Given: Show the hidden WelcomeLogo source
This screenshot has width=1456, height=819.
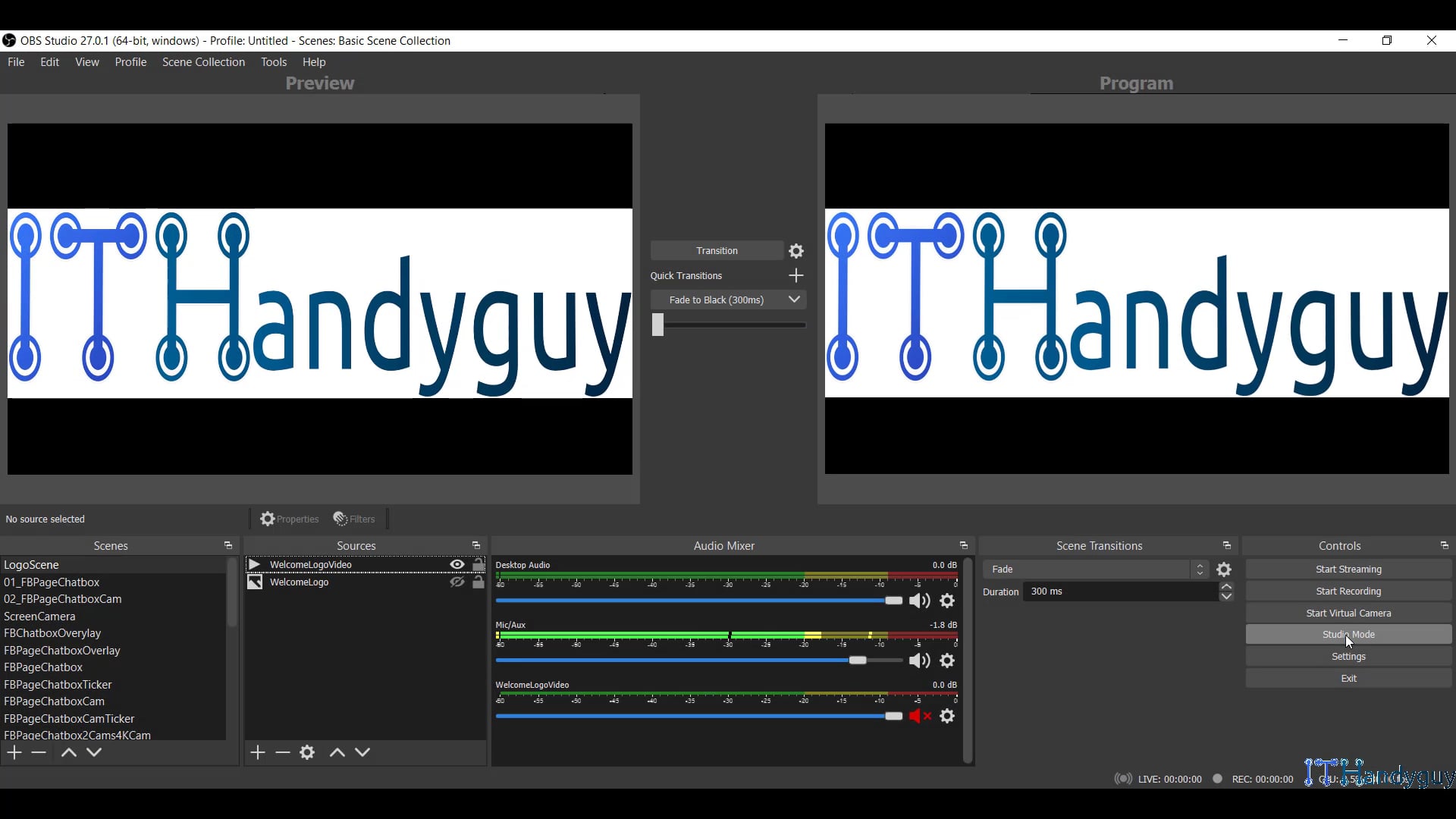Looking at the screenshot, I should coord(457,582).
